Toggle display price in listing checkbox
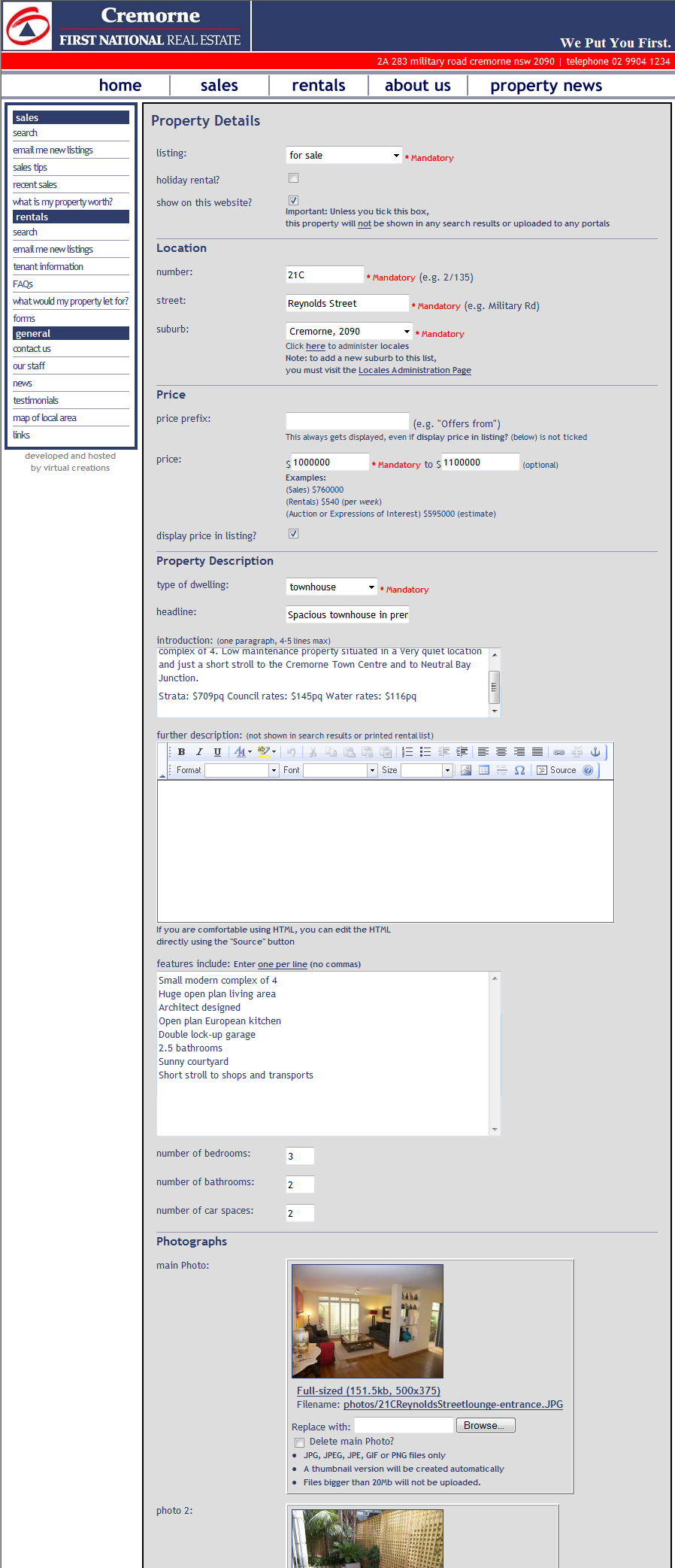 294,534
